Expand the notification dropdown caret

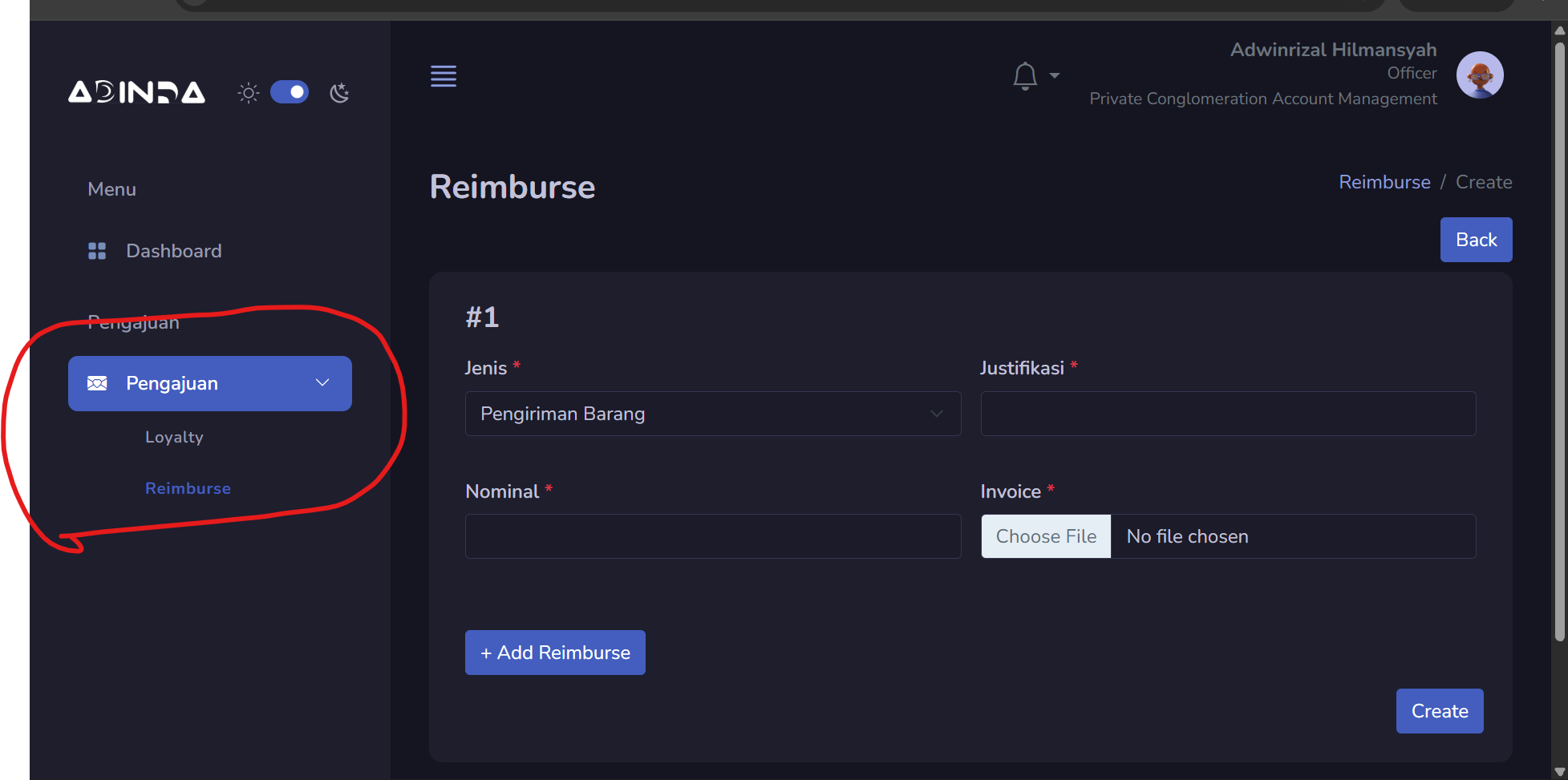tap(1055, 76)
